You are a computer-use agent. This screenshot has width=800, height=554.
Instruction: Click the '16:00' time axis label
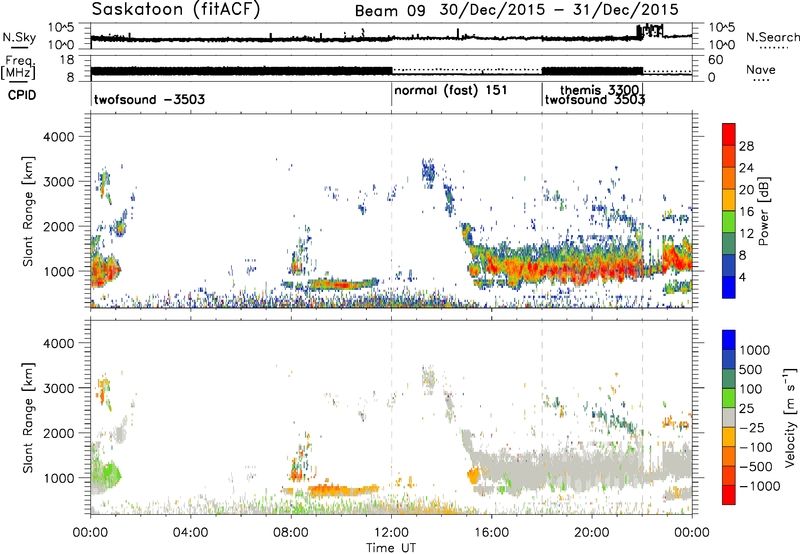point(491,533)
